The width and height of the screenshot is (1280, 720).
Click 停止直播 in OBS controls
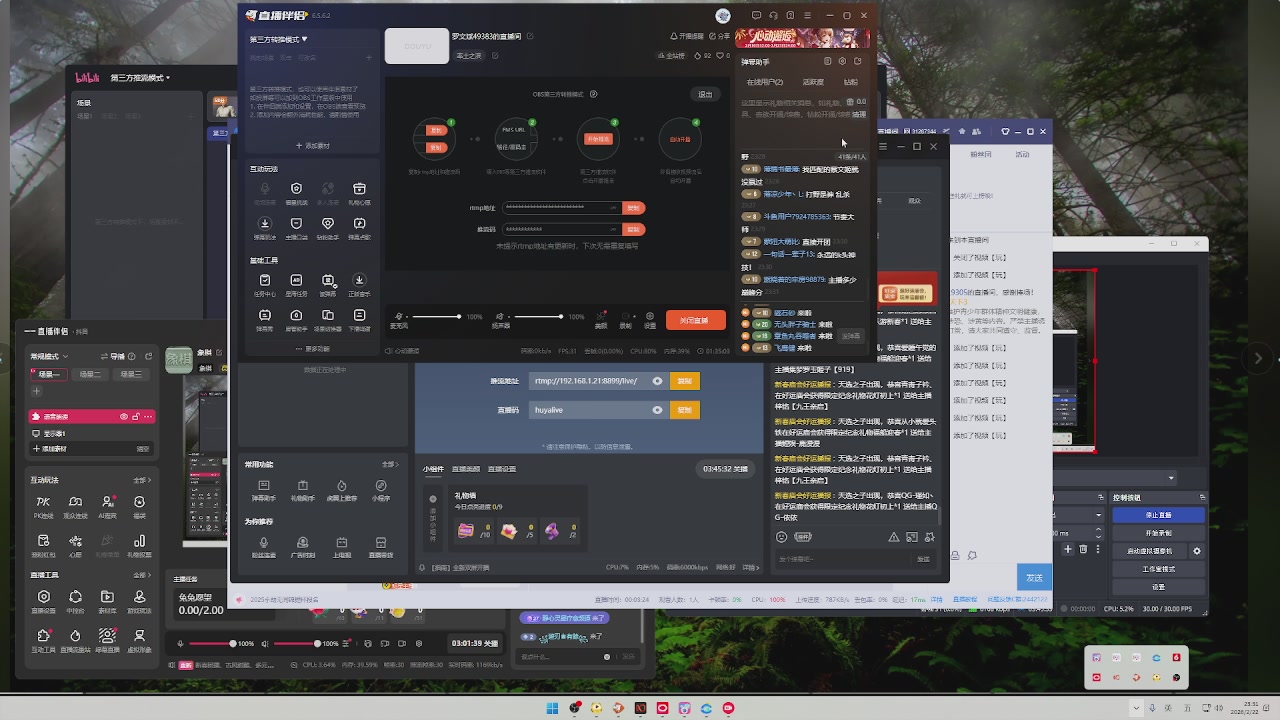[x=1158, y=515]
